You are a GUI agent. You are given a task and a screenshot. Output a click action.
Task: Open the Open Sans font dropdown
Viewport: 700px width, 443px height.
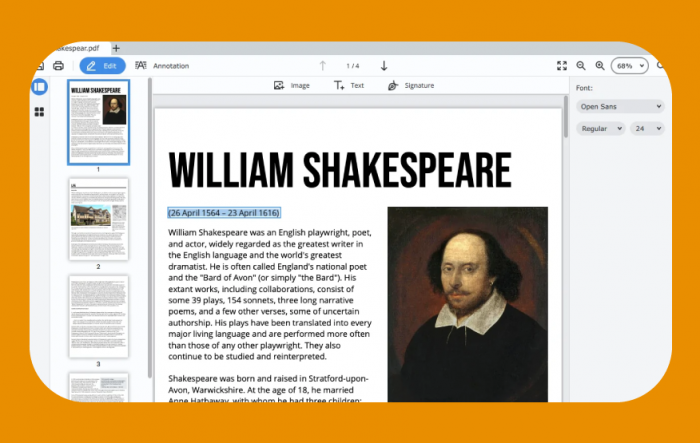tap(620, 106)
